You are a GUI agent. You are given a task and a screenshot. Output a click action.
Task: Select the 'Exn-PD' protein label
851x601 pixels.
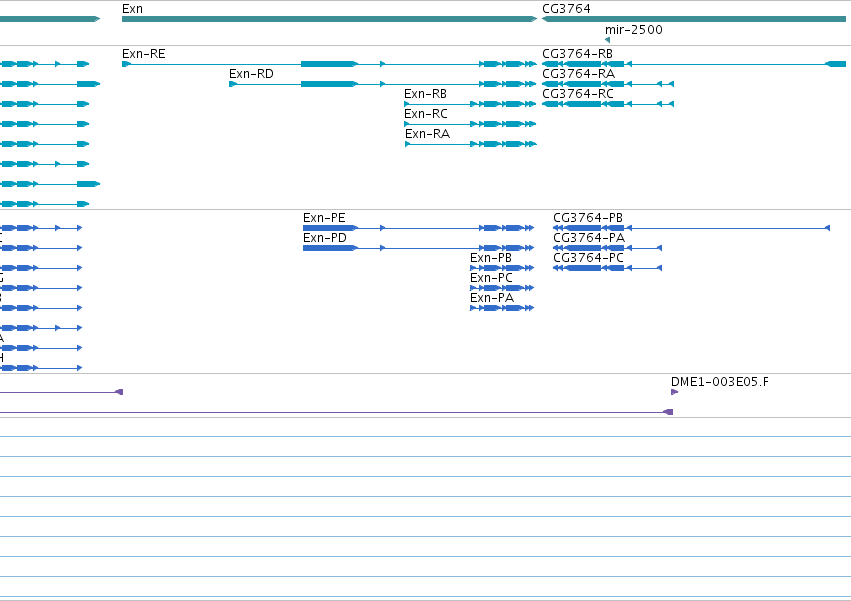[325, 238]
